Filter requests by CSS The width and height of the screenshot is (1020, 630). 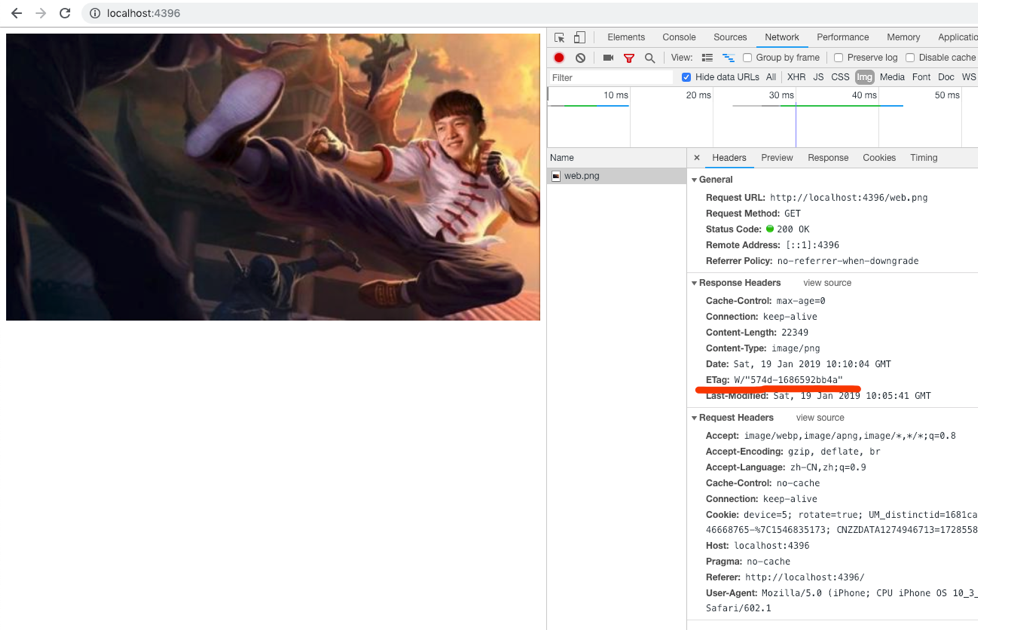[840, 77]
